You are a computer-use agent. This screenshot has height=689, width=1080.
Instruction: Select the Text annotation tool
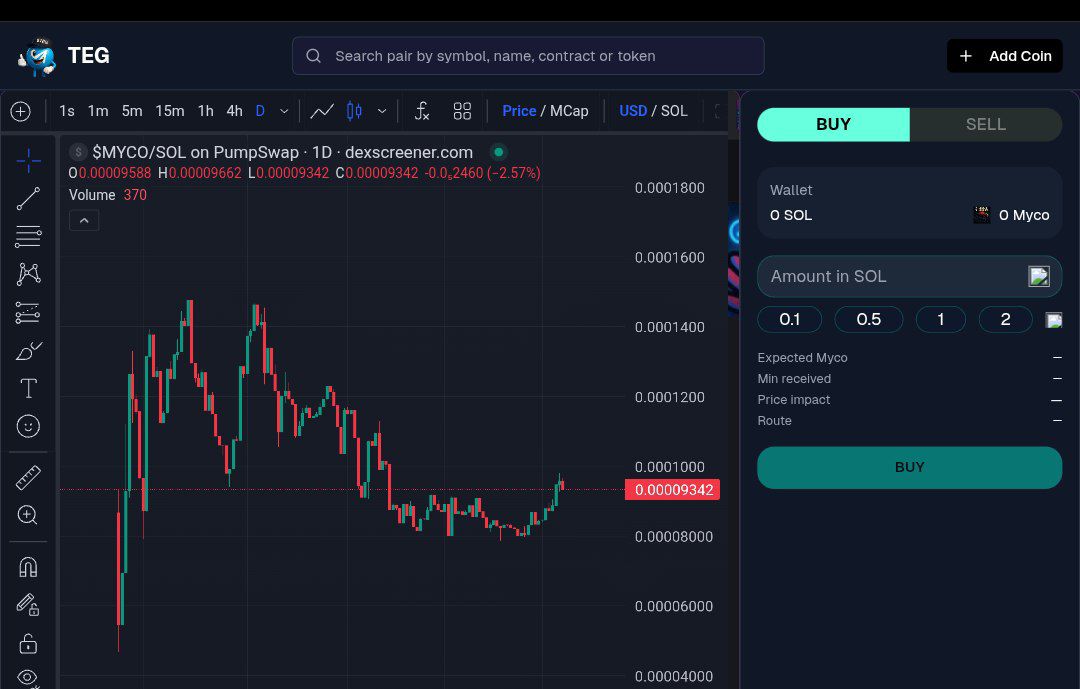28,389
